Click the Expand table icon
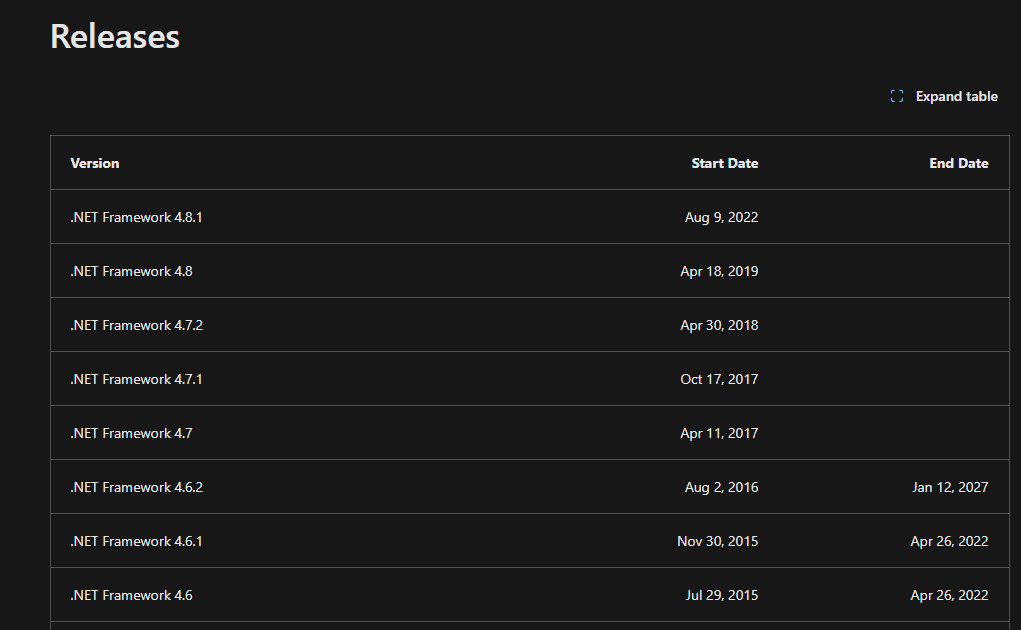 pos(897,96)
